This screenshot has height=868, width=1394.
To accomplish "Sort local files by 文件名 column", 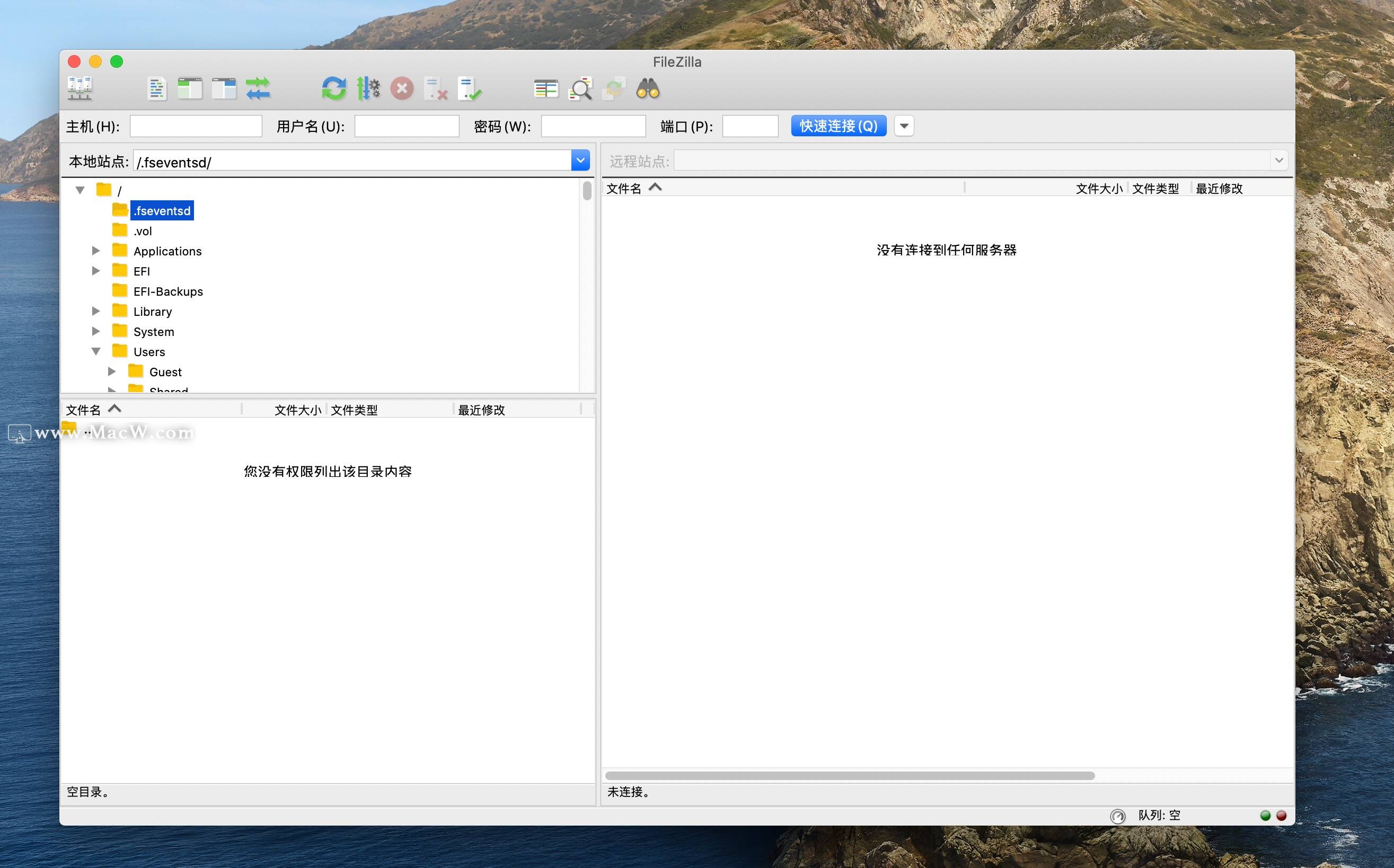I will pyautogui.click(x=152, y=409).
